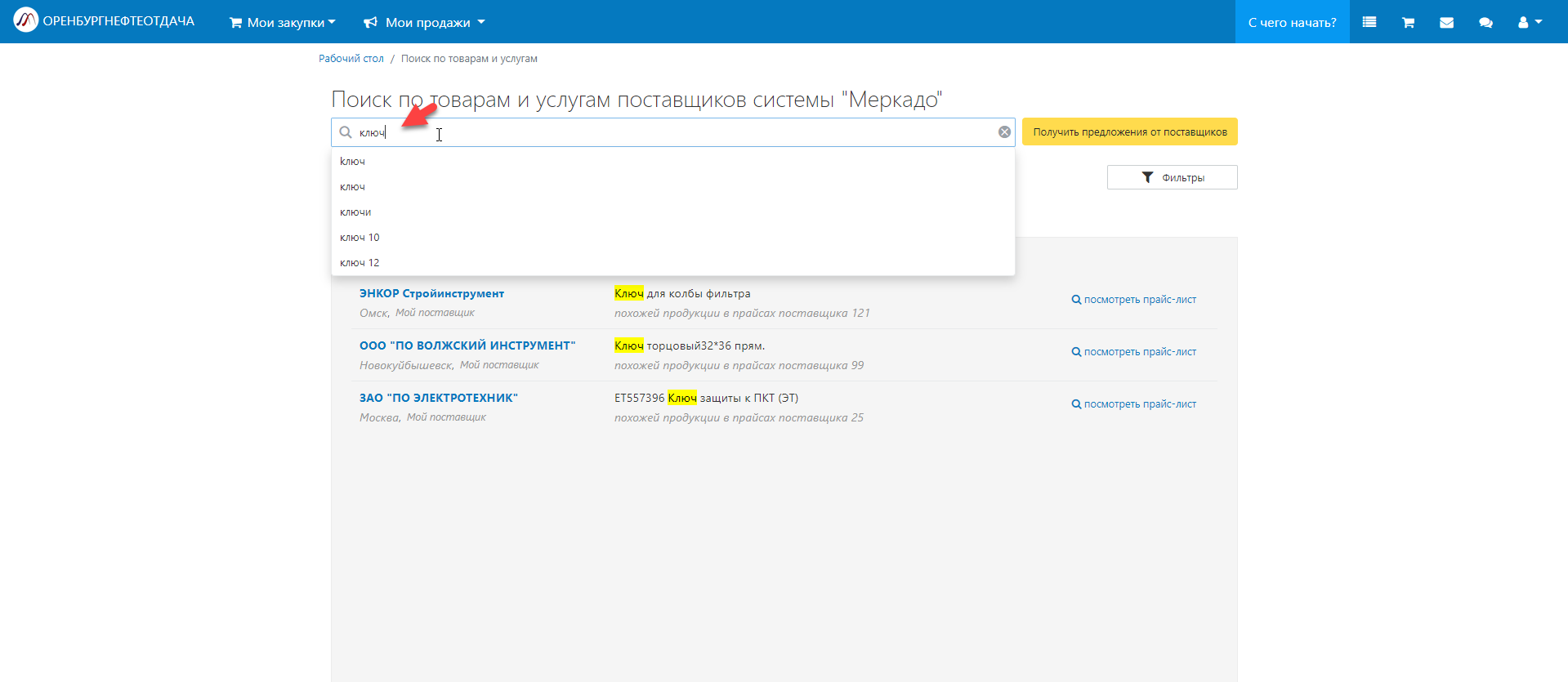Select the 'ключи' suggestion
Screen dimensions: 1568x682
[355, 212]
